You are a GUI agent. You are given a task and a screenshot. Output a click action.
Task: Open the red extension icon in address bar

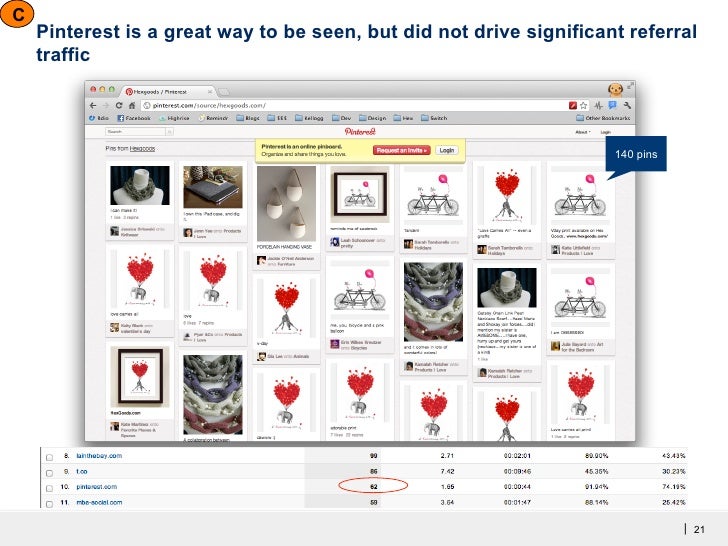[573, 106]
